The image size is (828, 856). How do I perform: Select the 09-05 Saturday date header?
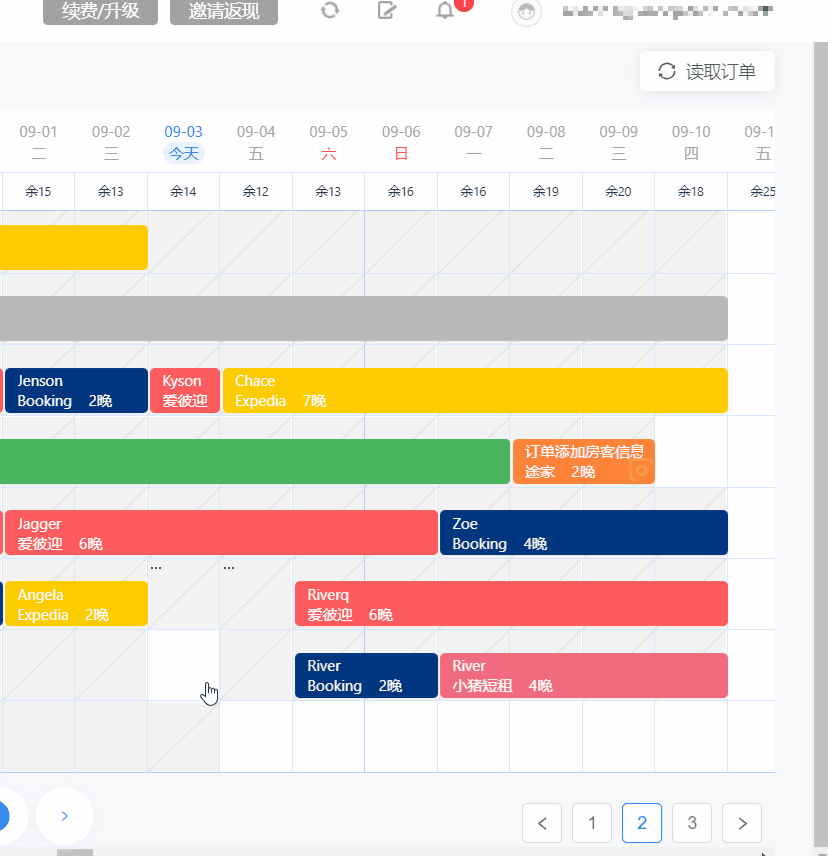(x=329, y=142)
